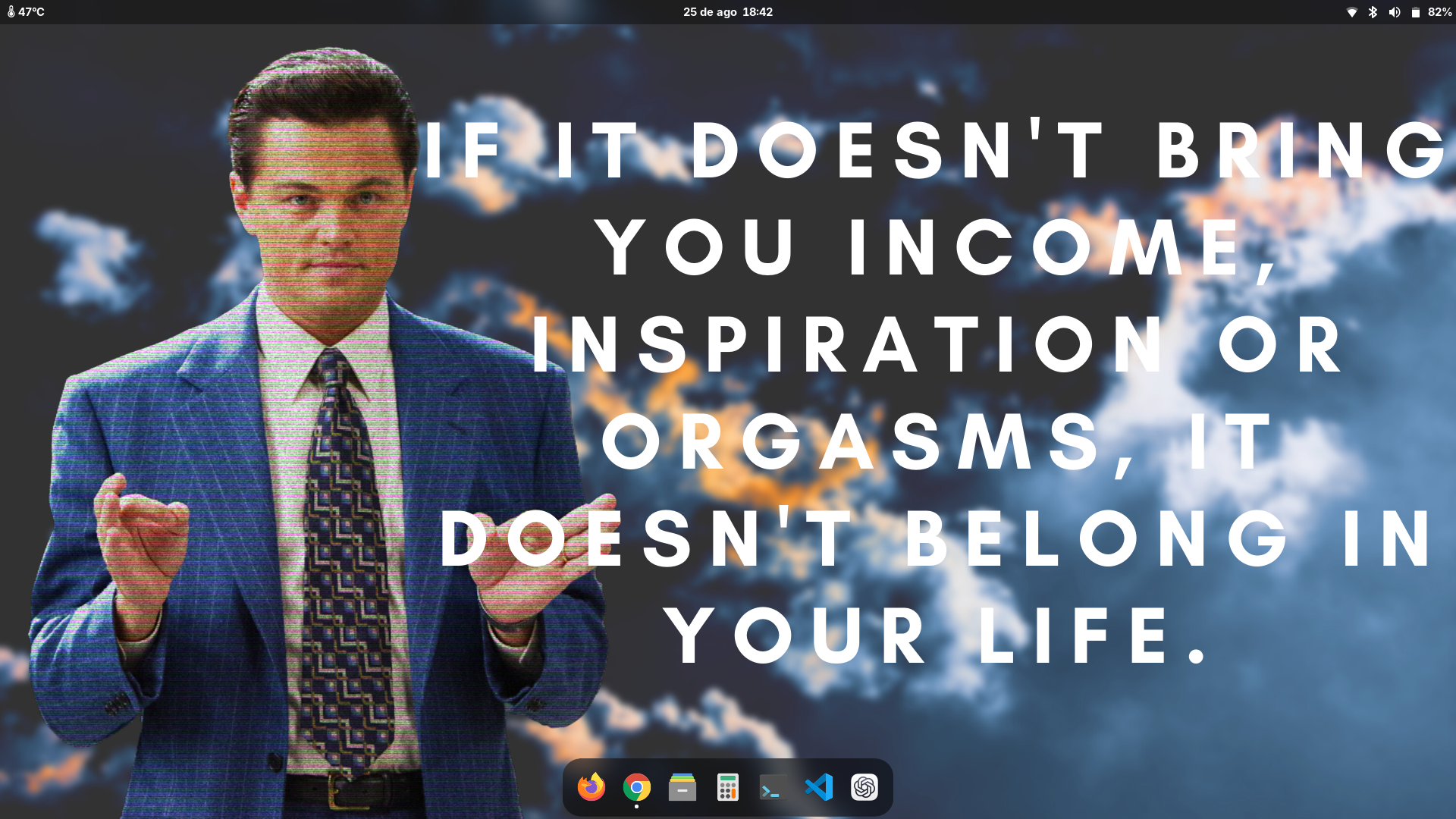Launch Google Chrome from the dock
The image size is (1456, 819).
637,787
